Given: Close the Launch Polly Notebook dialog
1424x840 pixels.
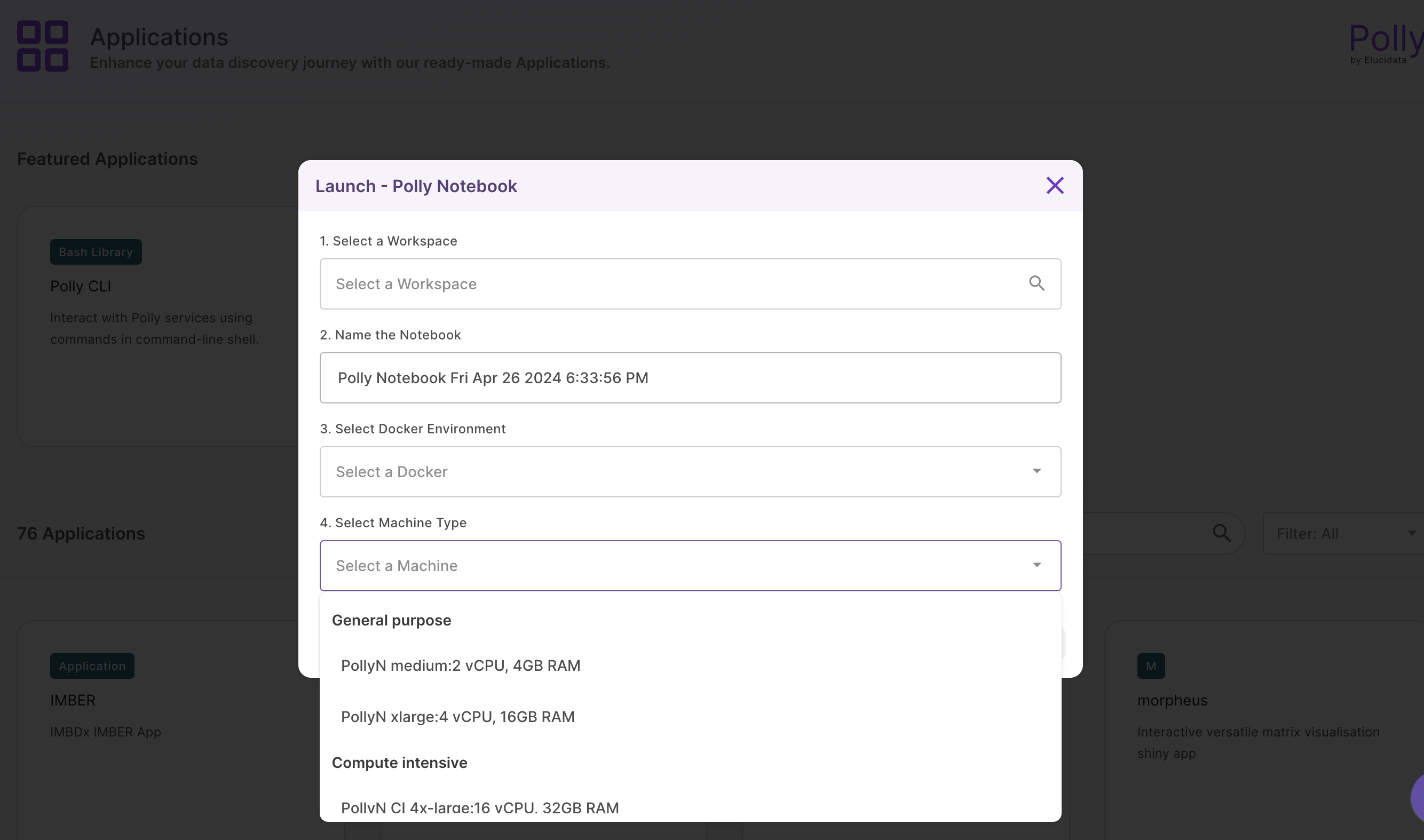Looking at the screenshot, I should (x=1055, y=186).
